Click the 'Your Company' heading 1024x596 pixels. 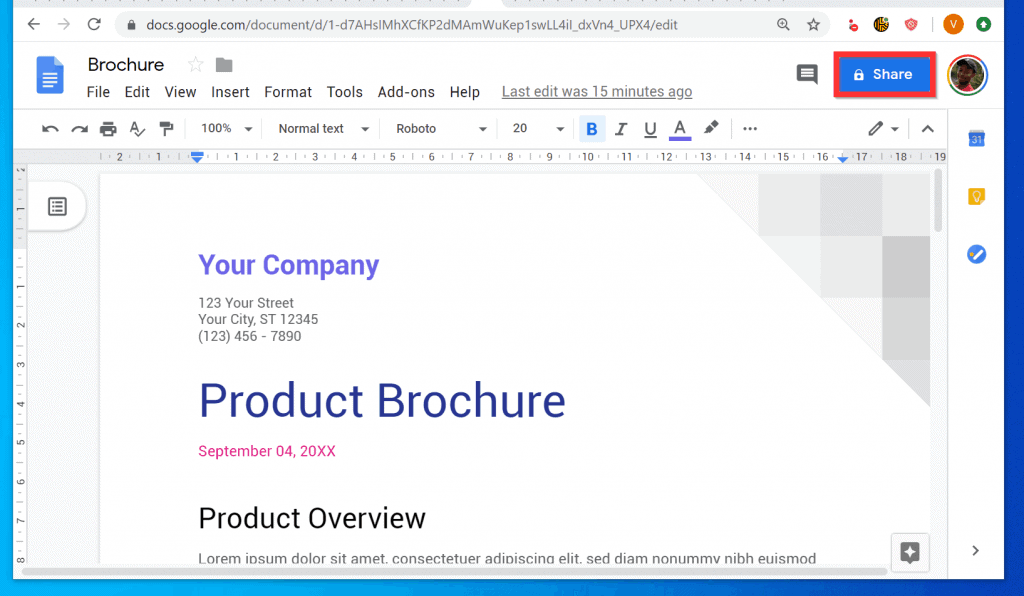(289, 265)
